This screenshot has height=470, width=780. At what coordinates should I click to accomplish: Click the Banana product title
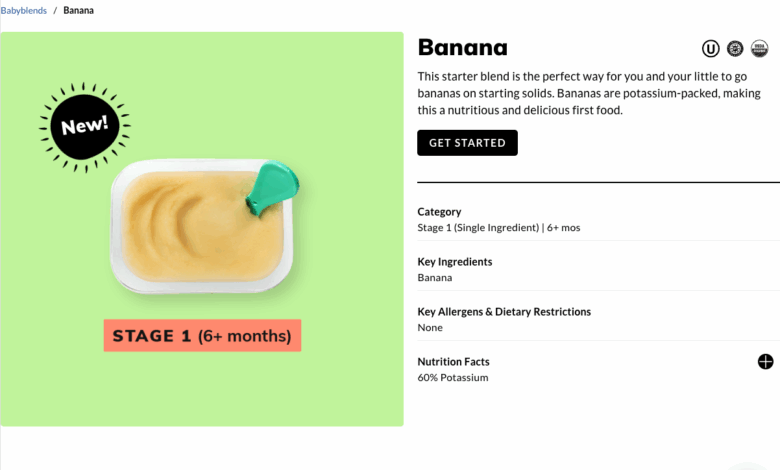pos(463,48)
